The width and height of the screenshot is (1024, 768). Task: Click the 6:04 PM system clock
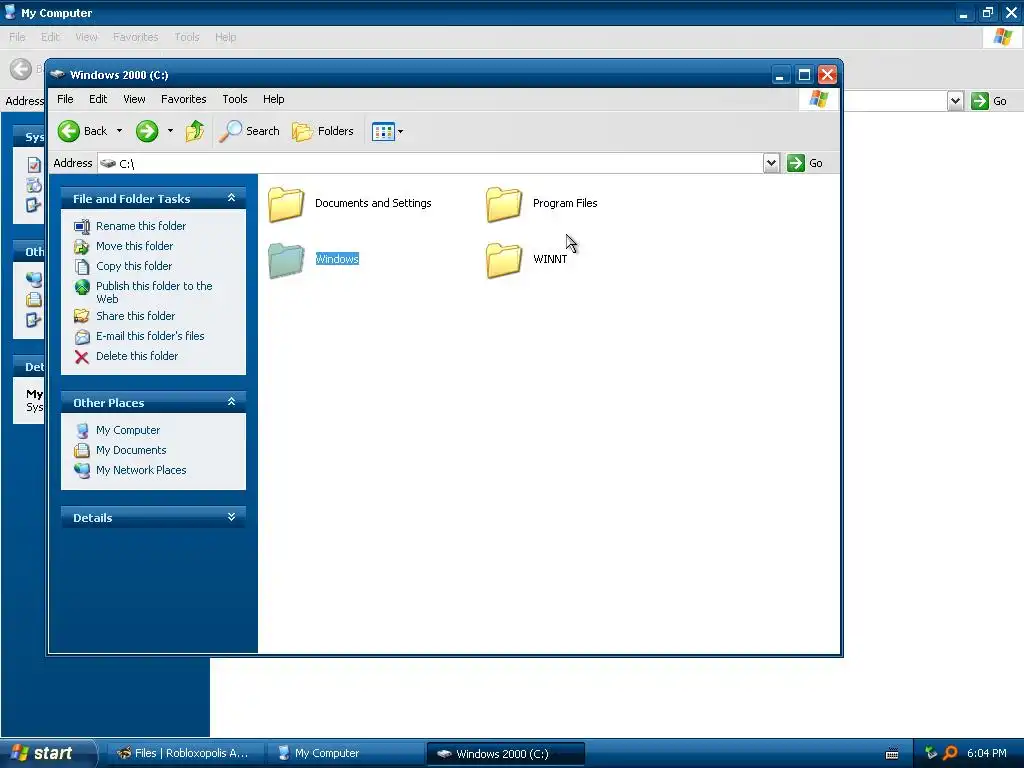point(987,753)
